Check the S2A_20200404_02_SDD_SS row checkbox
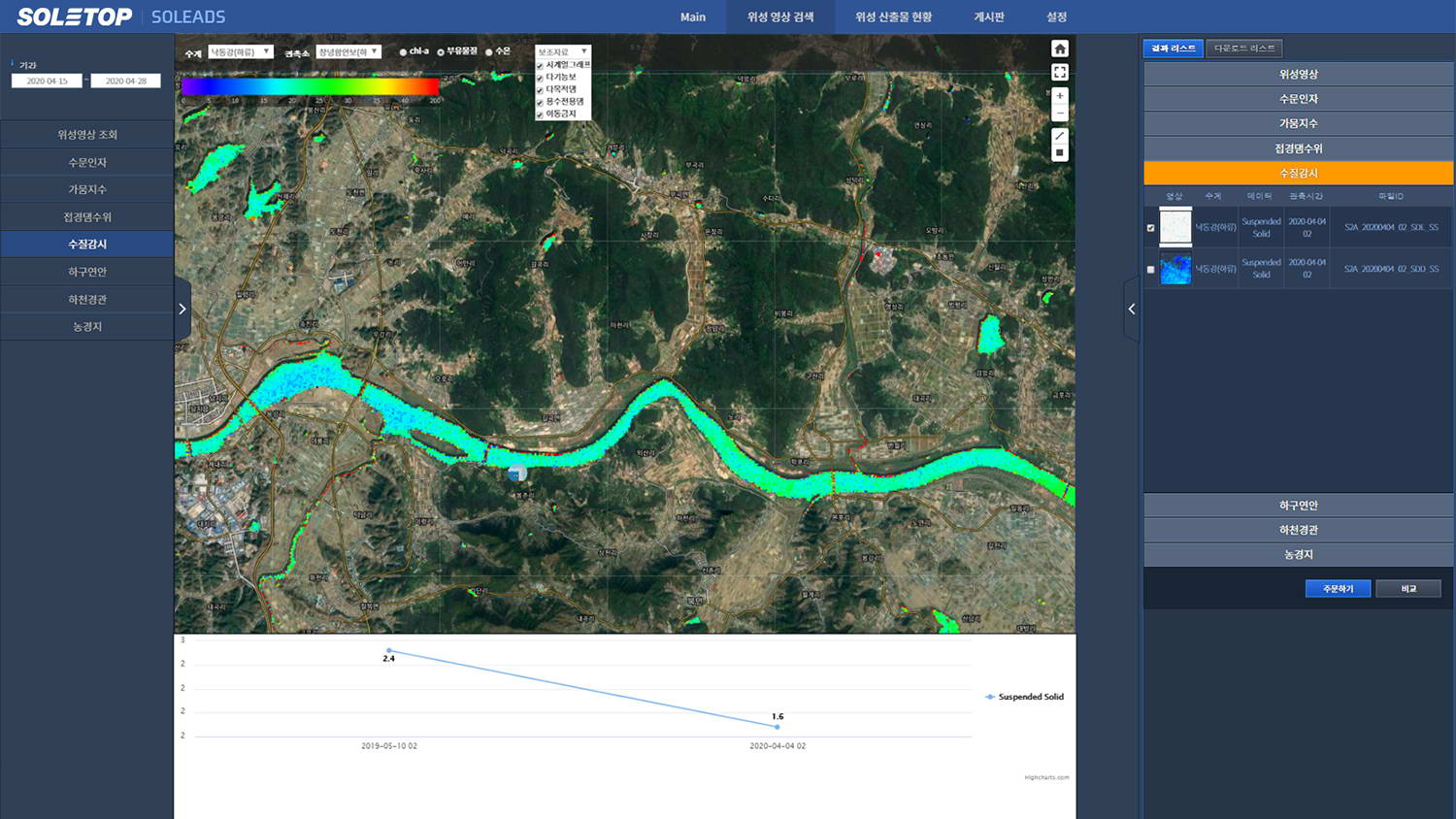The image size is (1456, 819). (x=1151, y=270)
